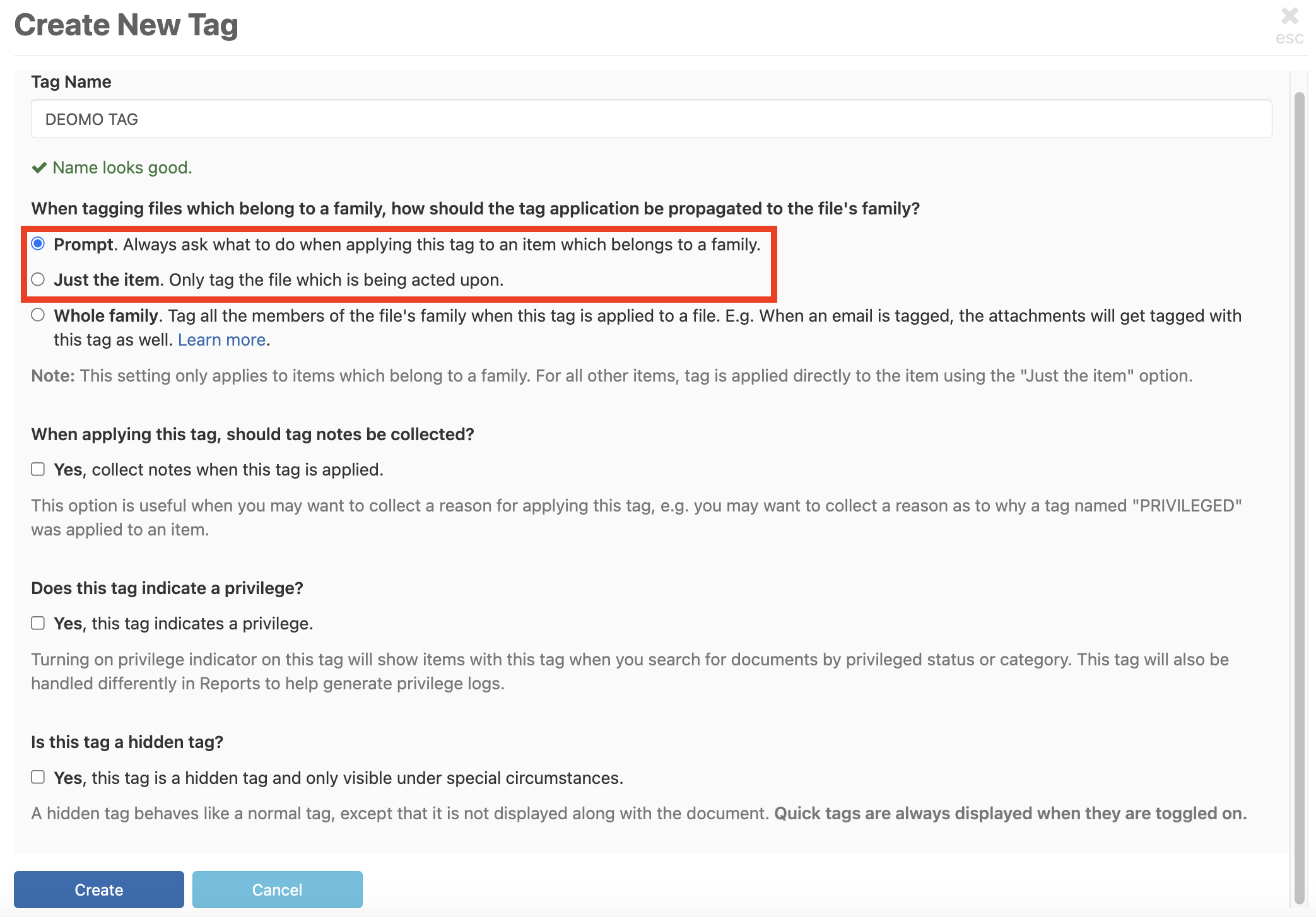This screenshot has width=1316, height=917.
Task: Click Yes, hidden tag label text
Action: (338, 778)
